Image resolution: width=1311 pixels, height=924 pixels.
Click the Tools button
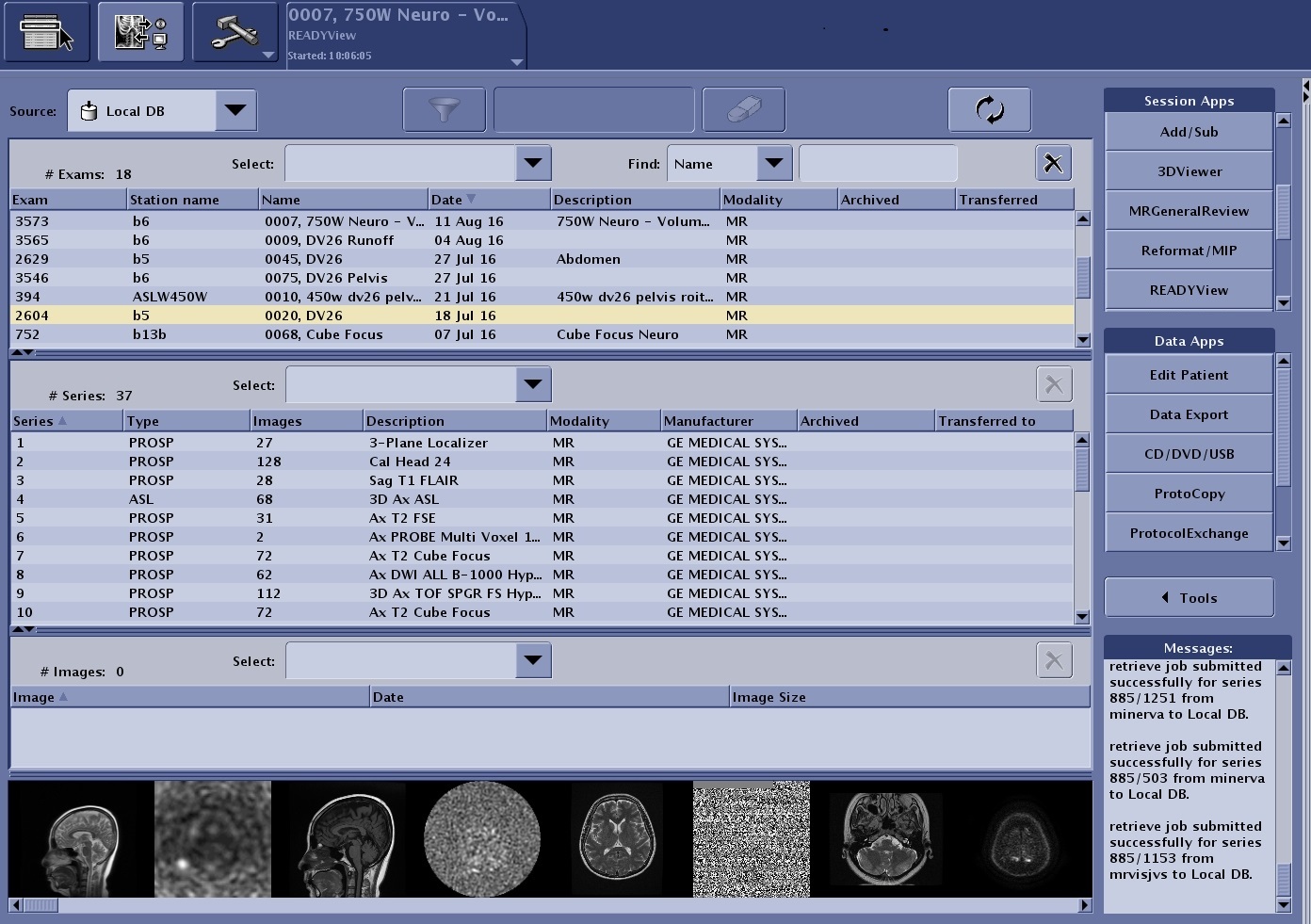pyautogui.click(x=1189, y=598)
